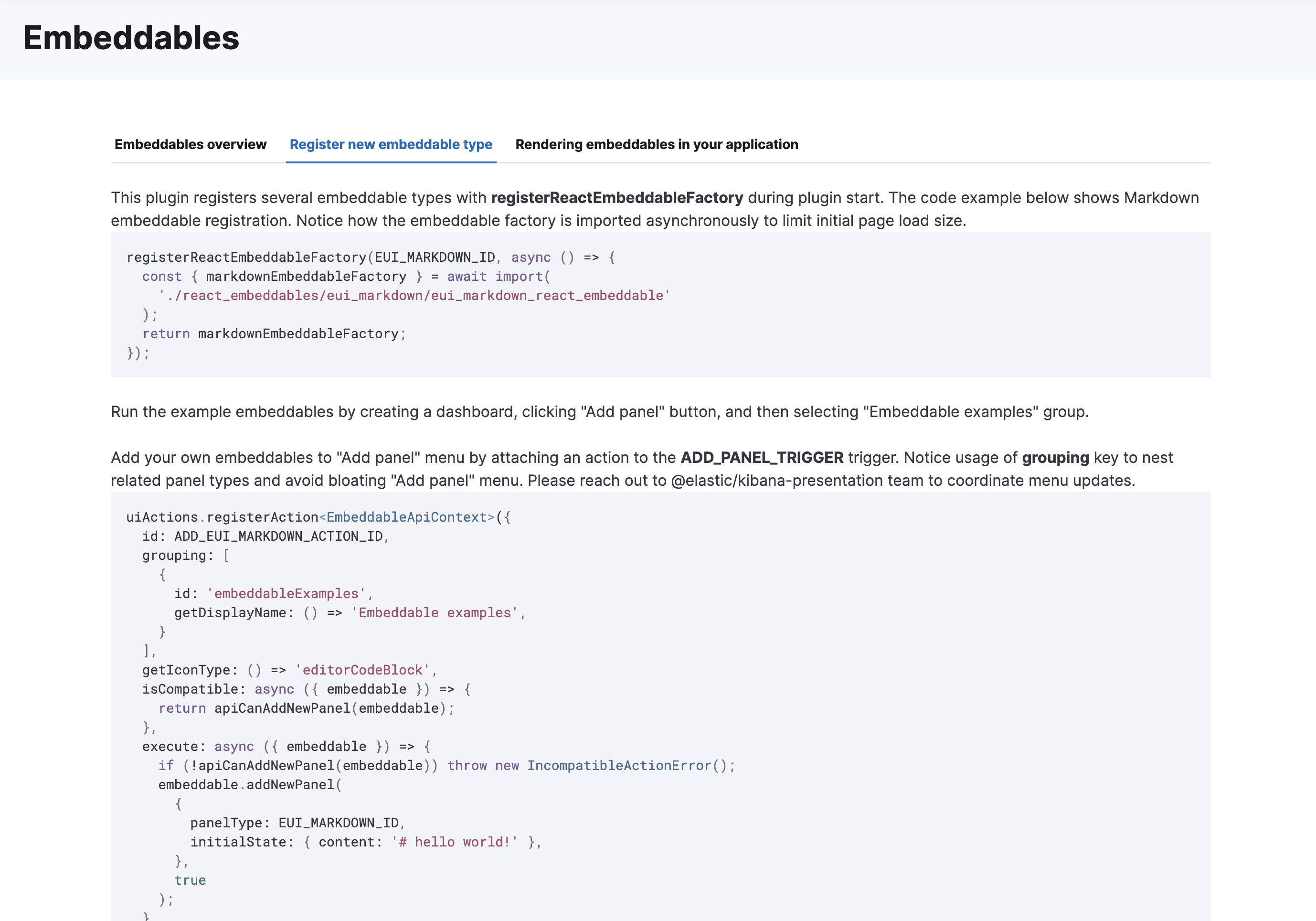Click the code line 'return markdownEmbeddableFactory;'
The height and width of the screenshot is (921, 1316).
(x=274, y=334)
